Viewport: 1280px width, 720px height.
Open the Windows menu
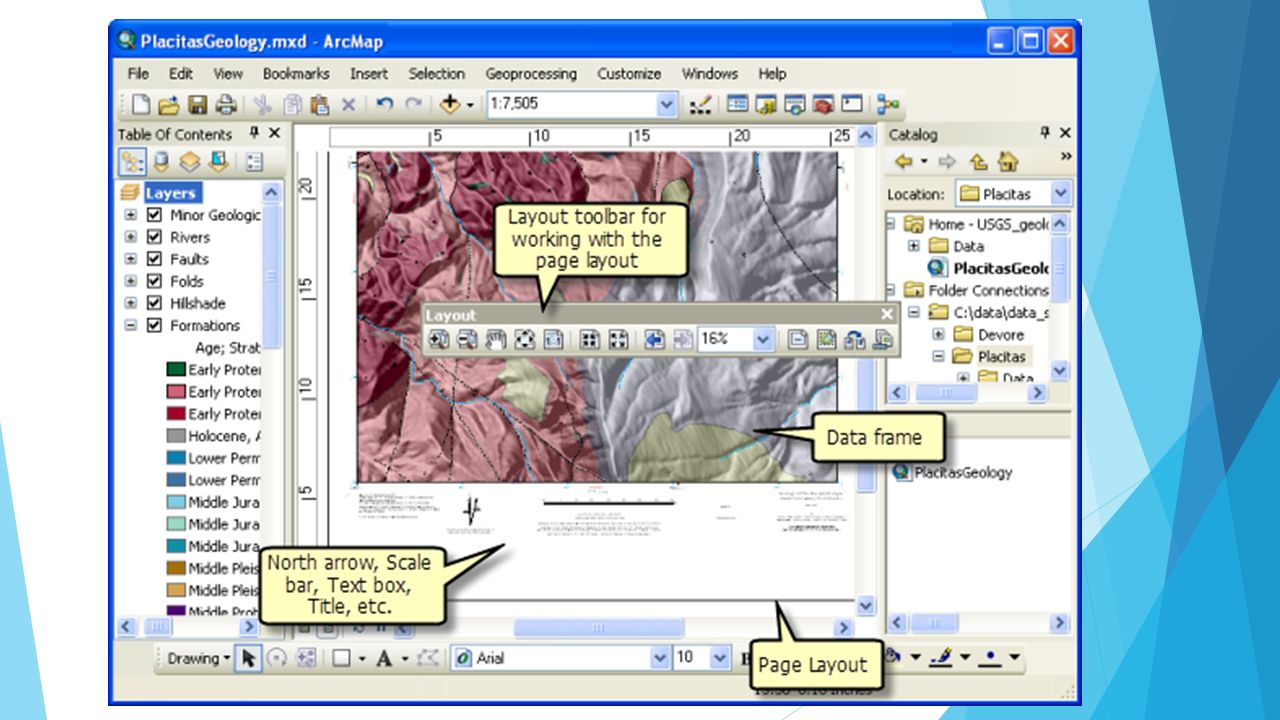pyautogui.click(x=710, y=74)
